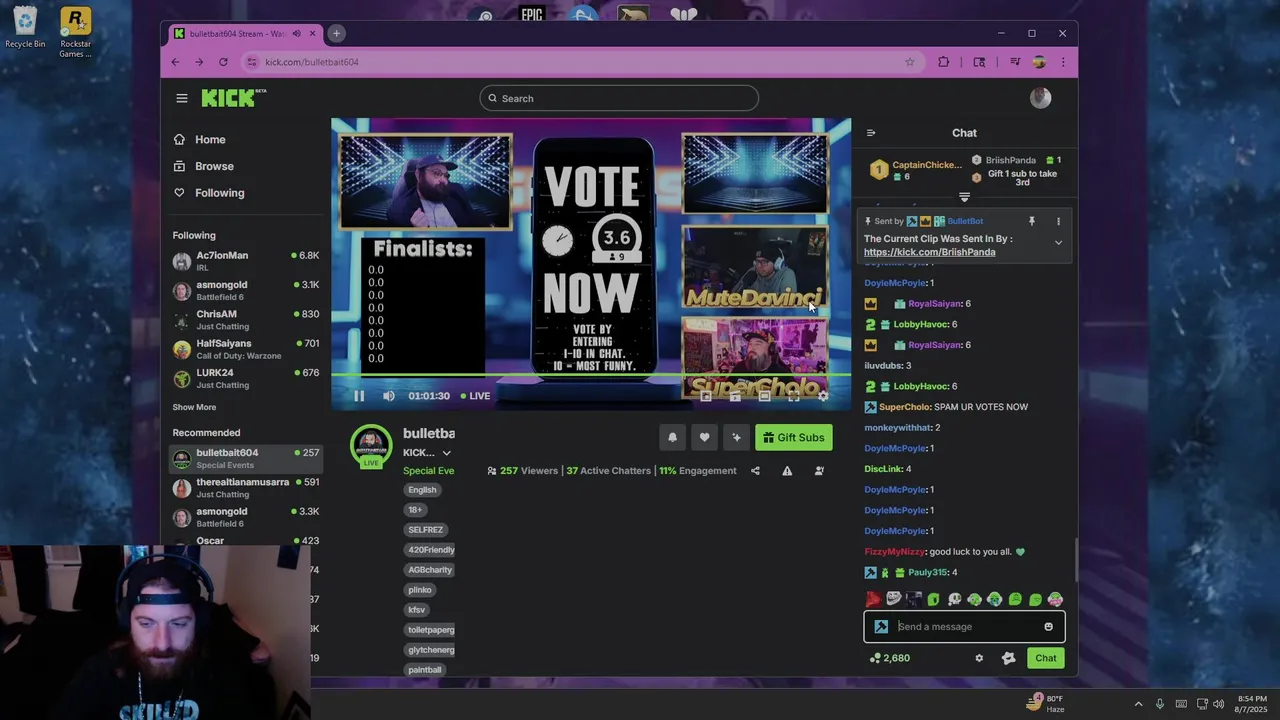
Task: Click the Kick search box
Action: point(619,98)
